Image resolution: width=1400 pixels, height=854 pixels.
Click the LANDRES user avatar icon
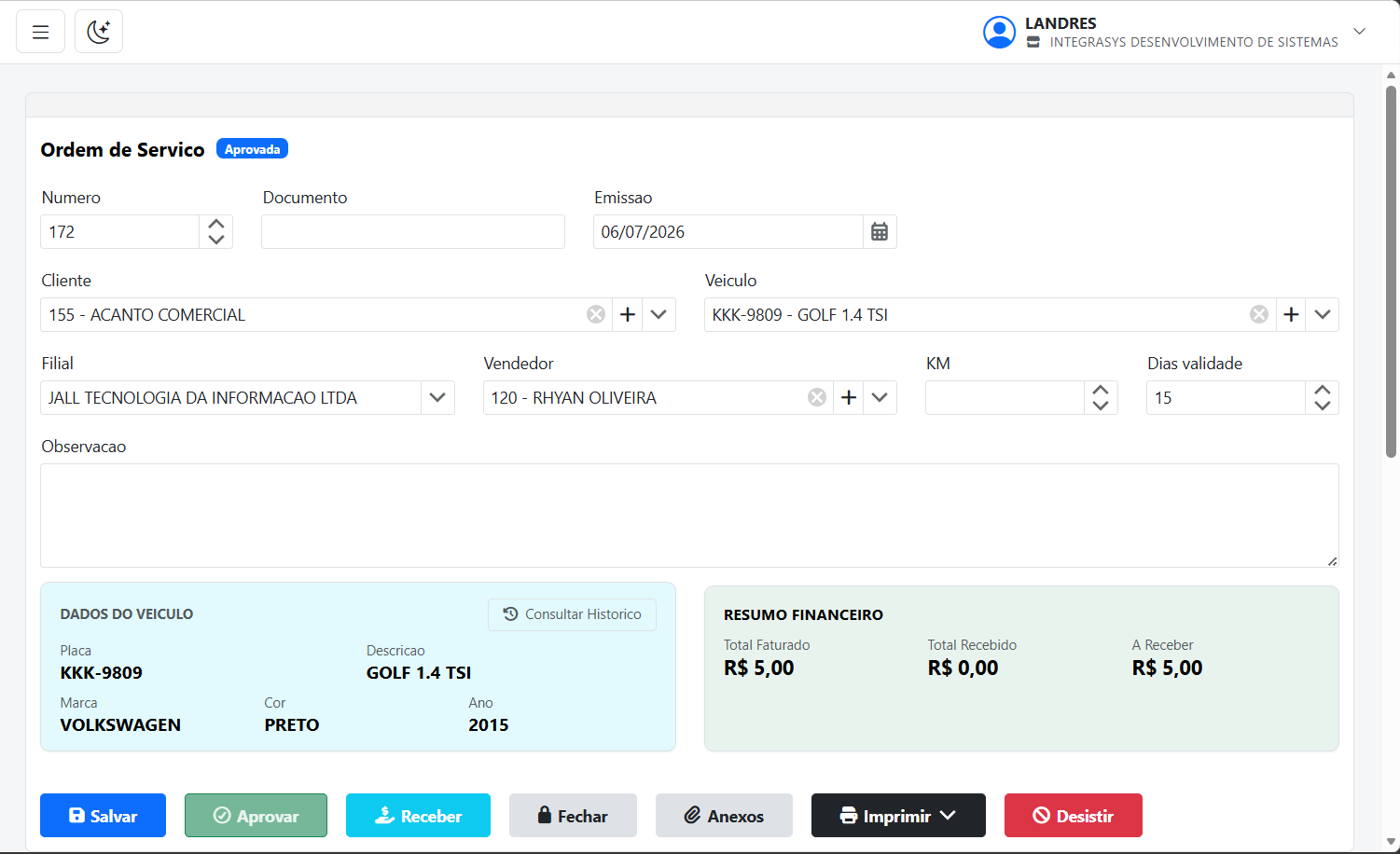[x=999, y=32]
